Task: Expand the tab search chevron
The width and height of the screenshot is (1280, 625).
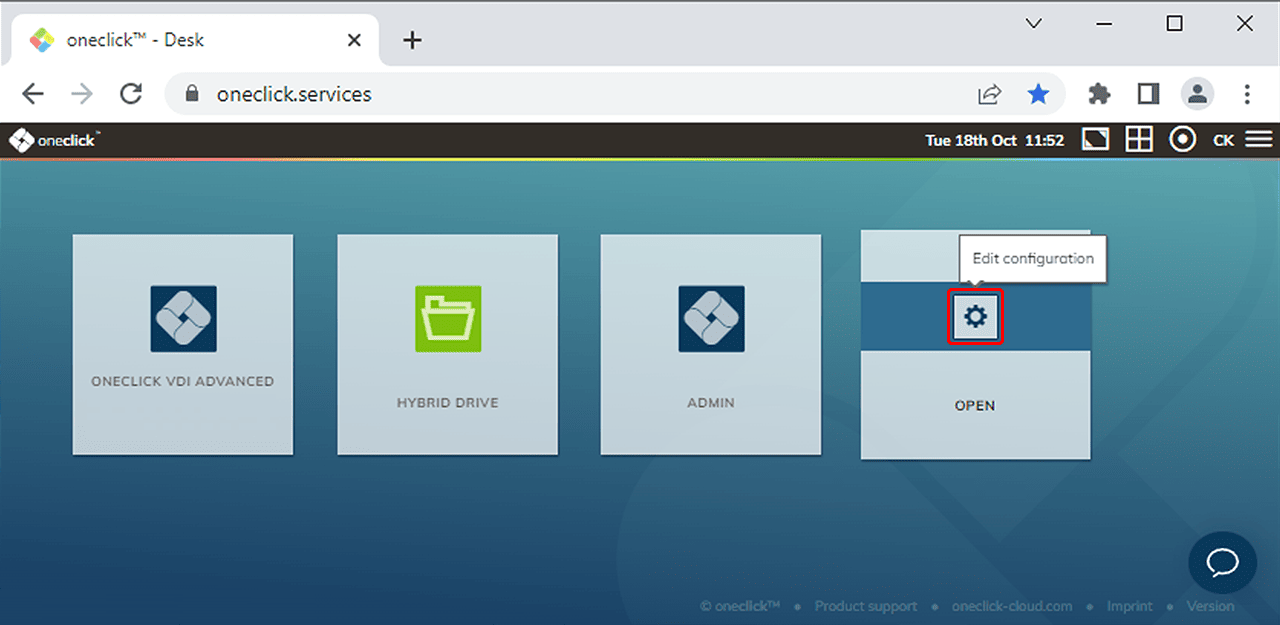Action: pos(1034,24)
